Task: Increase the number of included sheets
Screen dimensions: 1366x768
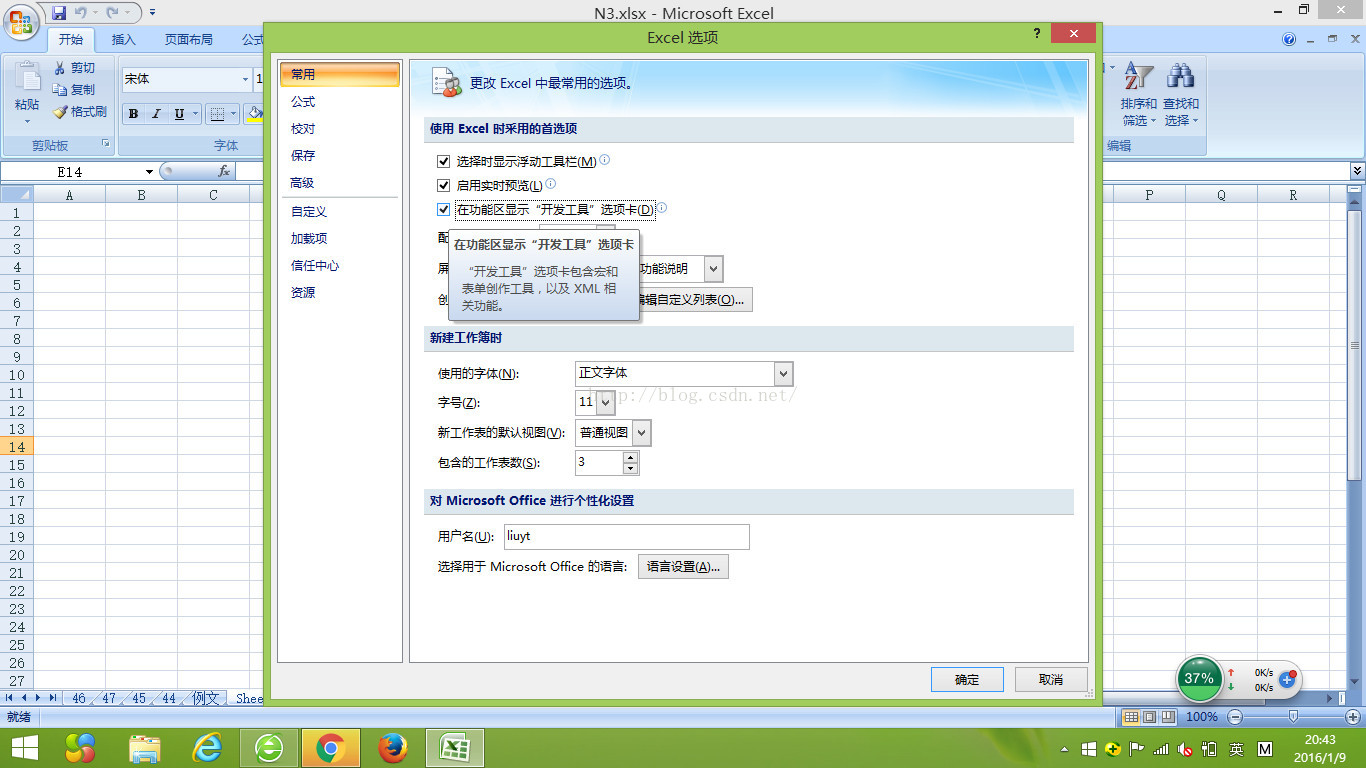Action: (630, 457)
